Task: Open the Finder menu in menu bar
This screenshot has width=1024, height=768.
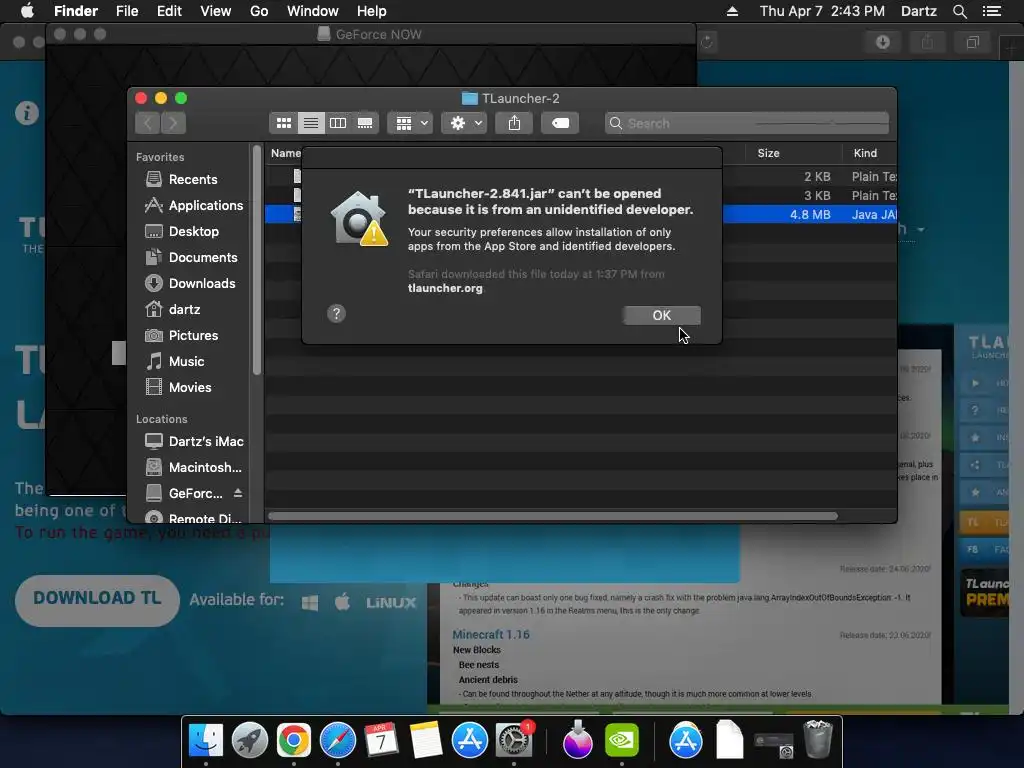Action: [x=76, y=11]
